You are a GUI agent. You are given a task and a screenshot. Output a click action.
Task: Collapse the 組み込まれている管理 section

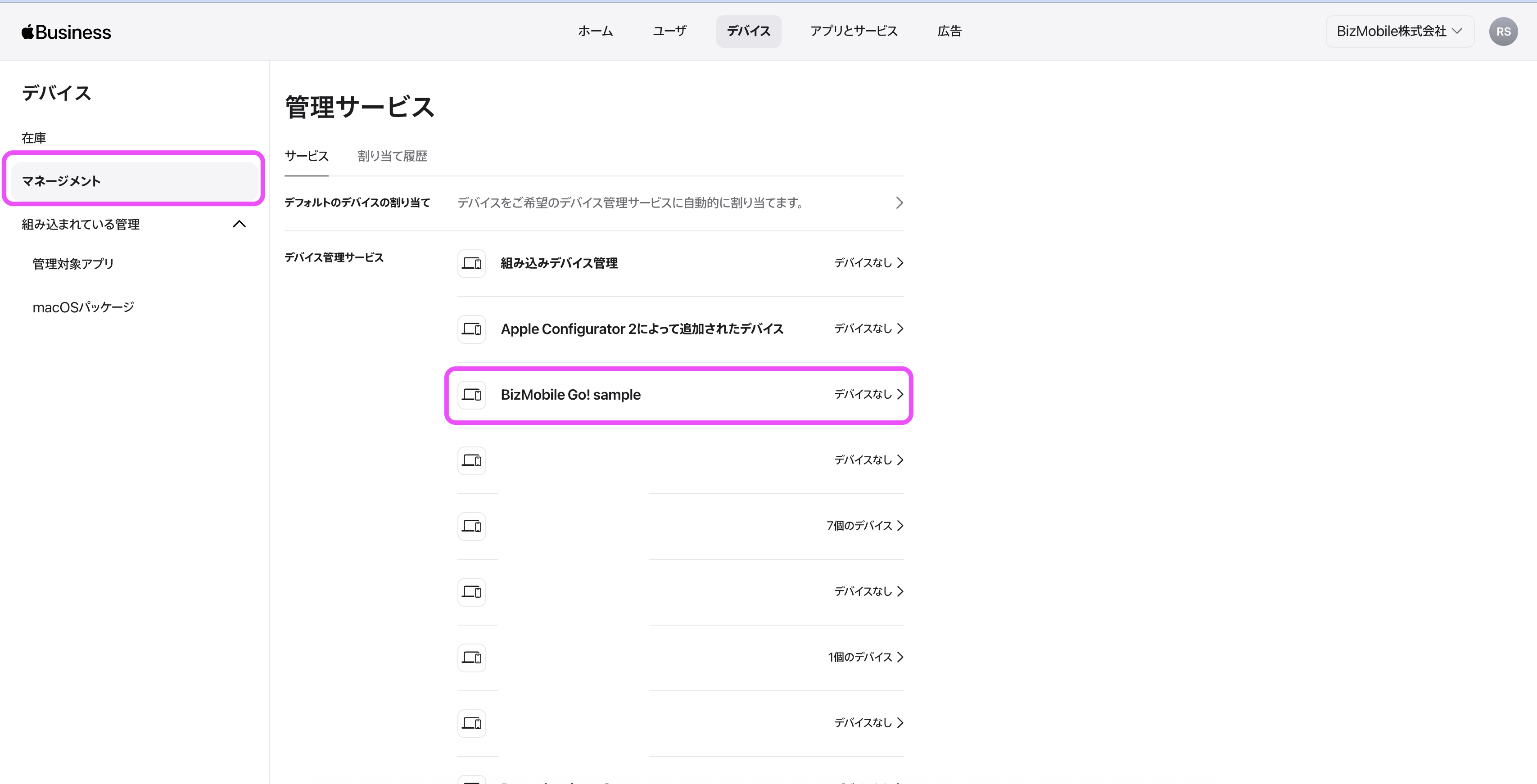(x=239, y=224)
